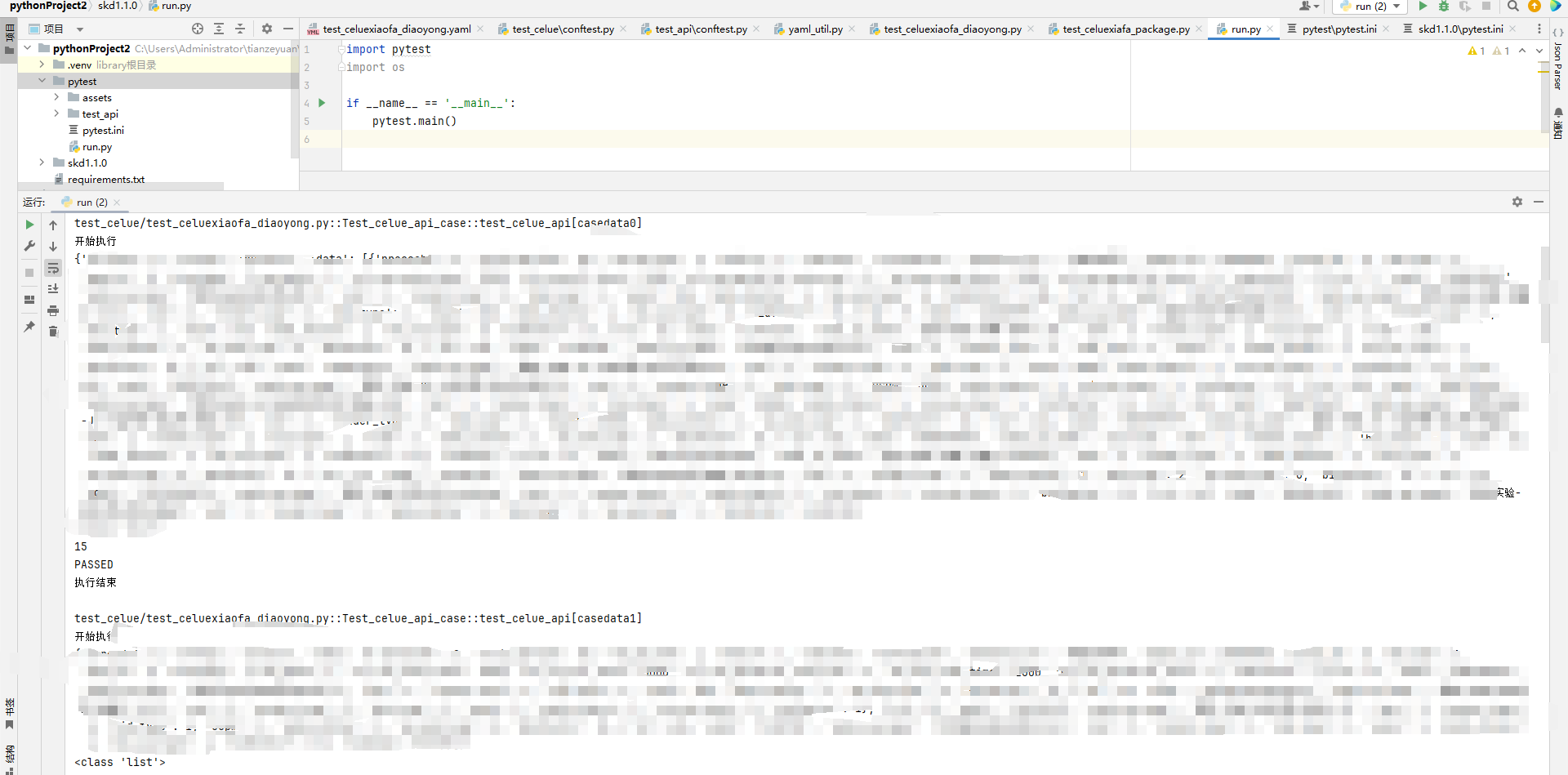Viewport: 1568px width, 775px height.
Task: Switch to skd1.1.0\pytest.ini tab
Action: pos(1461,29)
